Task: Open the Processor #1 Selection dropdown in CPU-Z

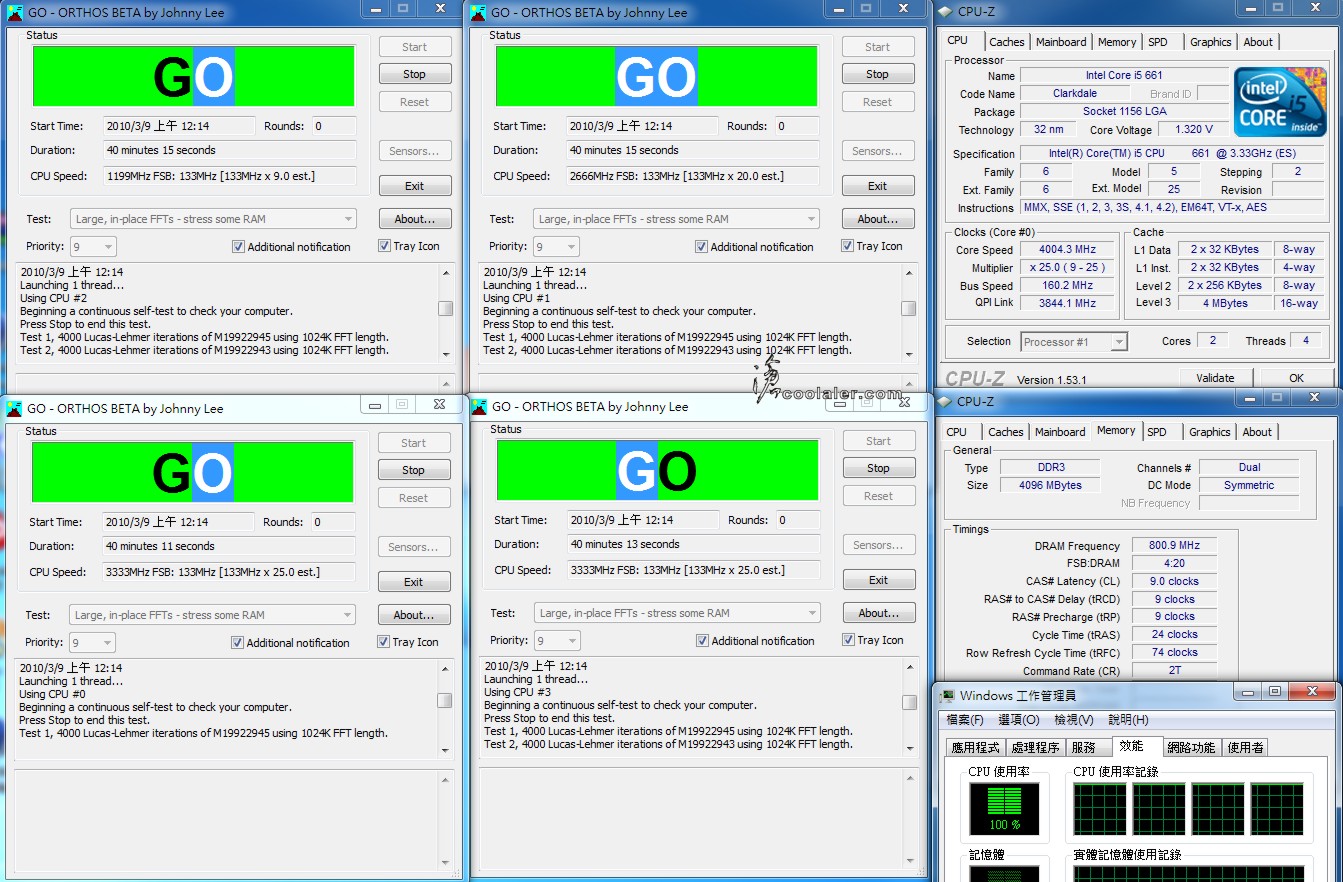Action: (1074, 342)
